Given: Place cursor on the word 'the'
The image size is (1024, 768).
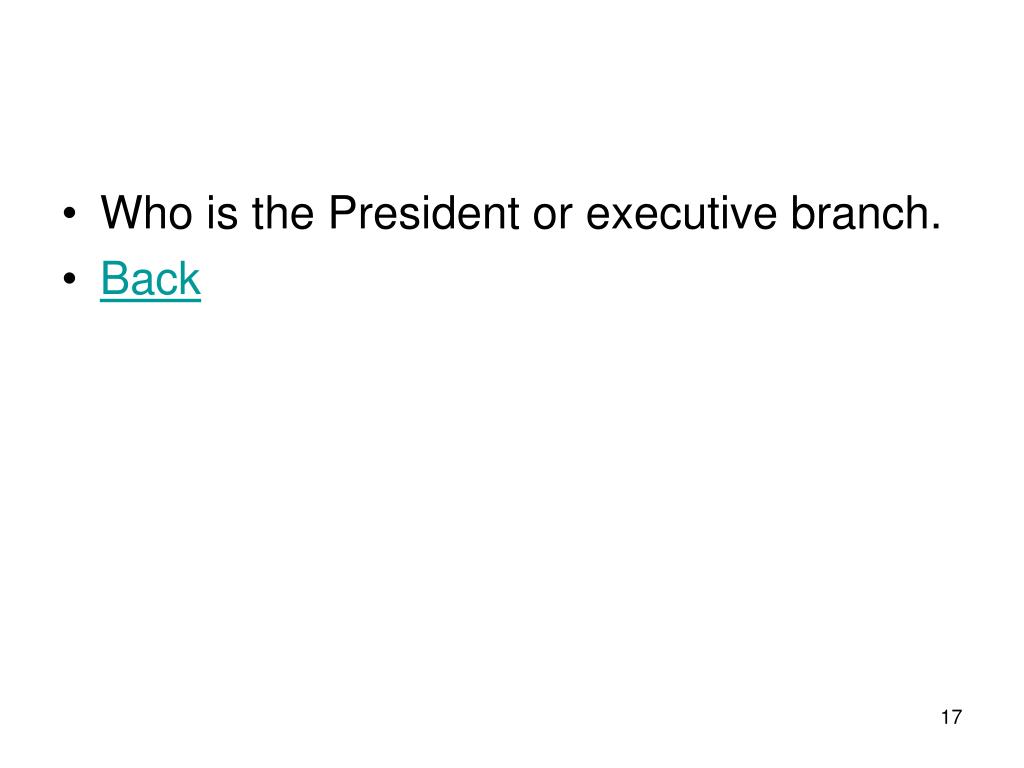Looking at the screenshot, I should coord(282,212).
